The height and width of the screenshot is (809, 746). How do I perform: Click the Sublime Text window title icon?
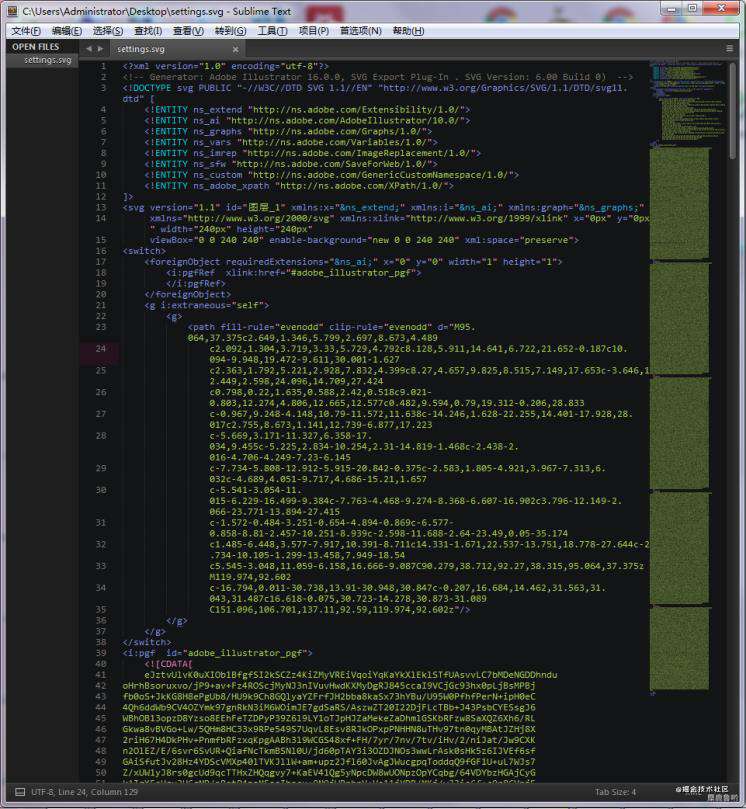[x=12, y=11]
